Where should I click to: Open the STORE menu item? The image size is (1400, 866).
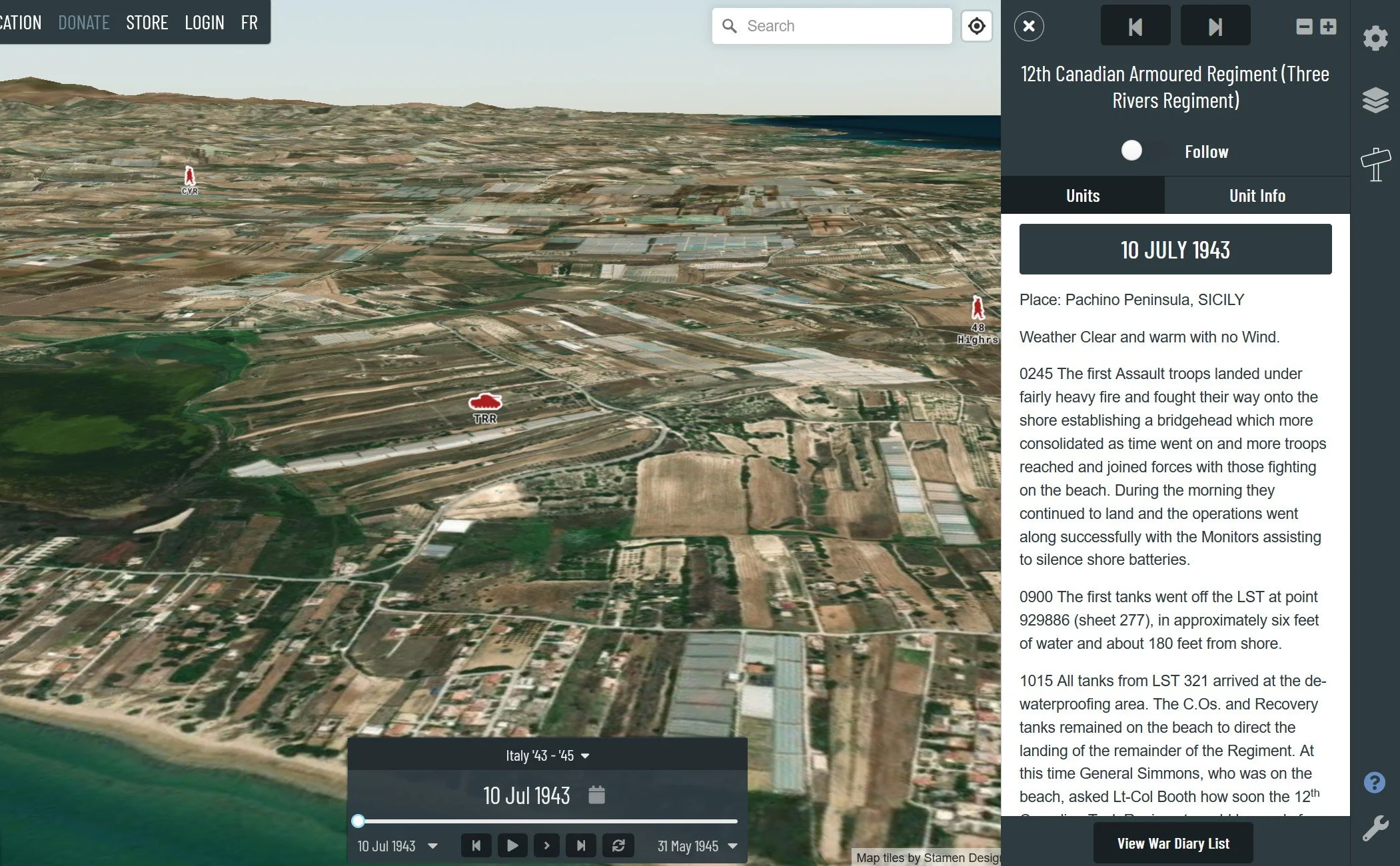(x=147, y=23)
